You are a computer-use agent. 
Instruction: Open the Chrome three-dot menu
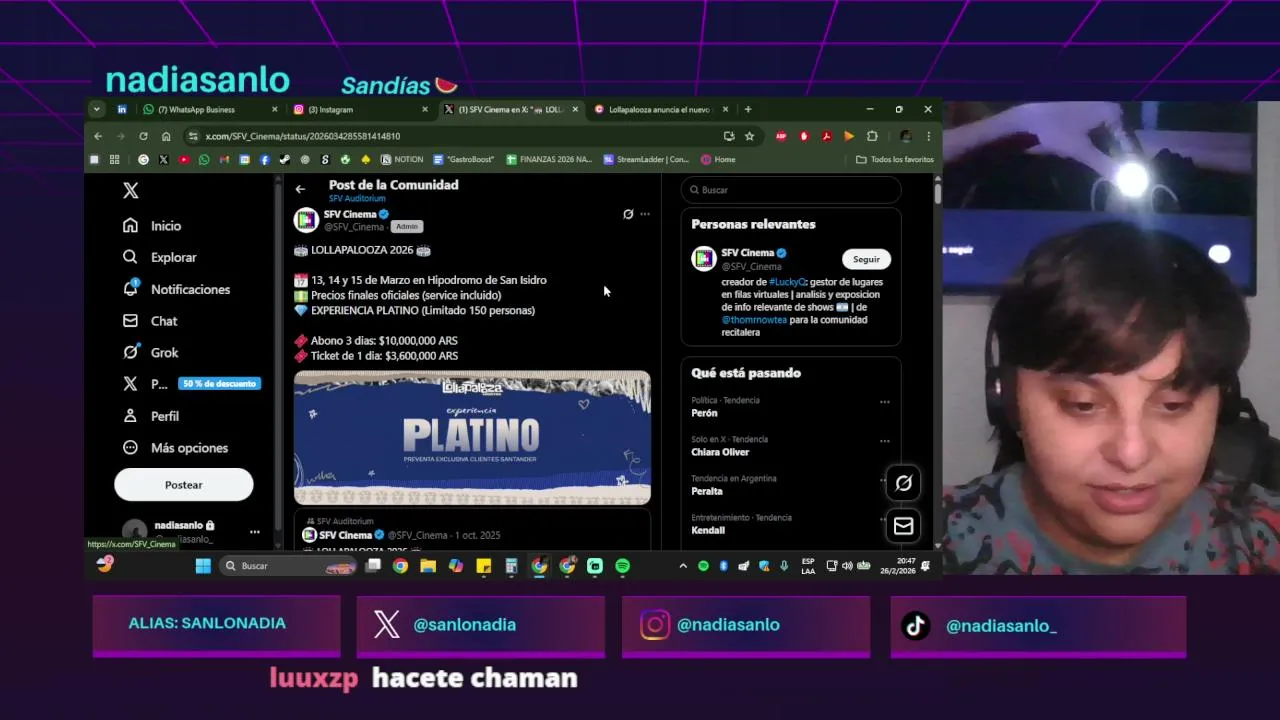[x=928, y=136]
